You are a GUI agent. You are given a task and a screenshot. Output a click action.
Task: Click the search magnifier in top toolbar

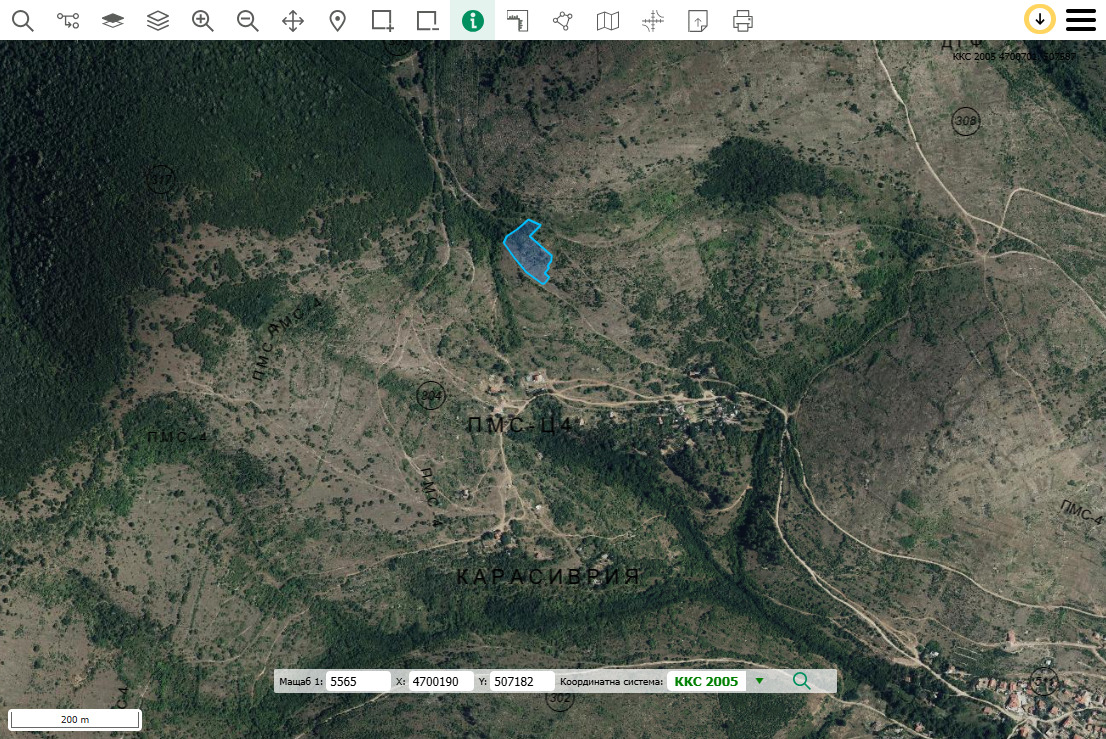pos(22,20)
